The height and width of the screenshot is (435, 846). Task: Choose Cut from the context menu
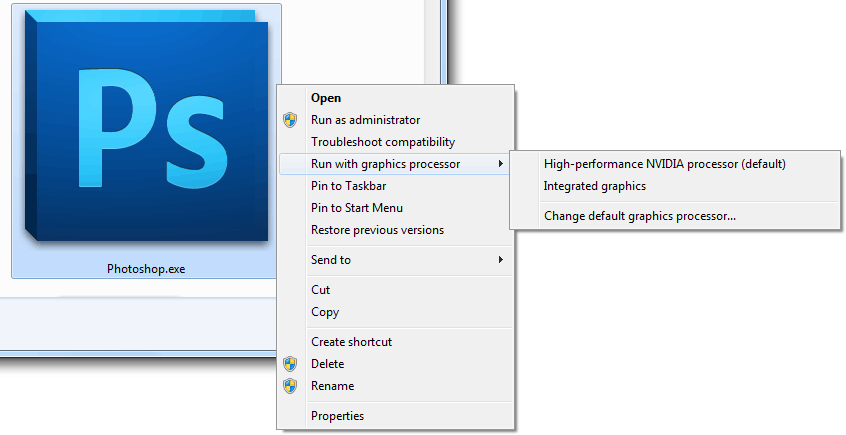(395, 290)
